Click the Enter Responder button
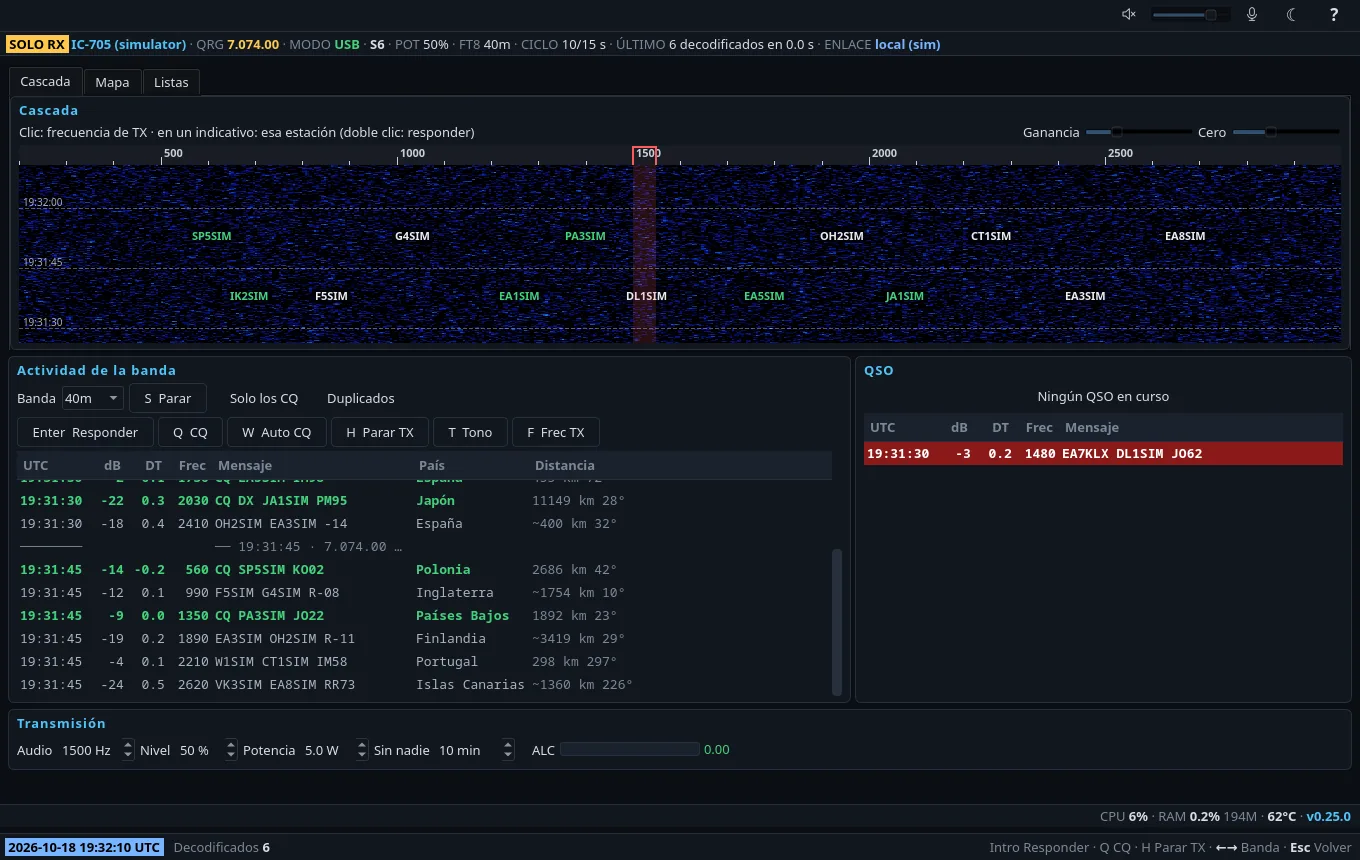The width and height of the screenshot is (1360, 860). pos(85,432)
